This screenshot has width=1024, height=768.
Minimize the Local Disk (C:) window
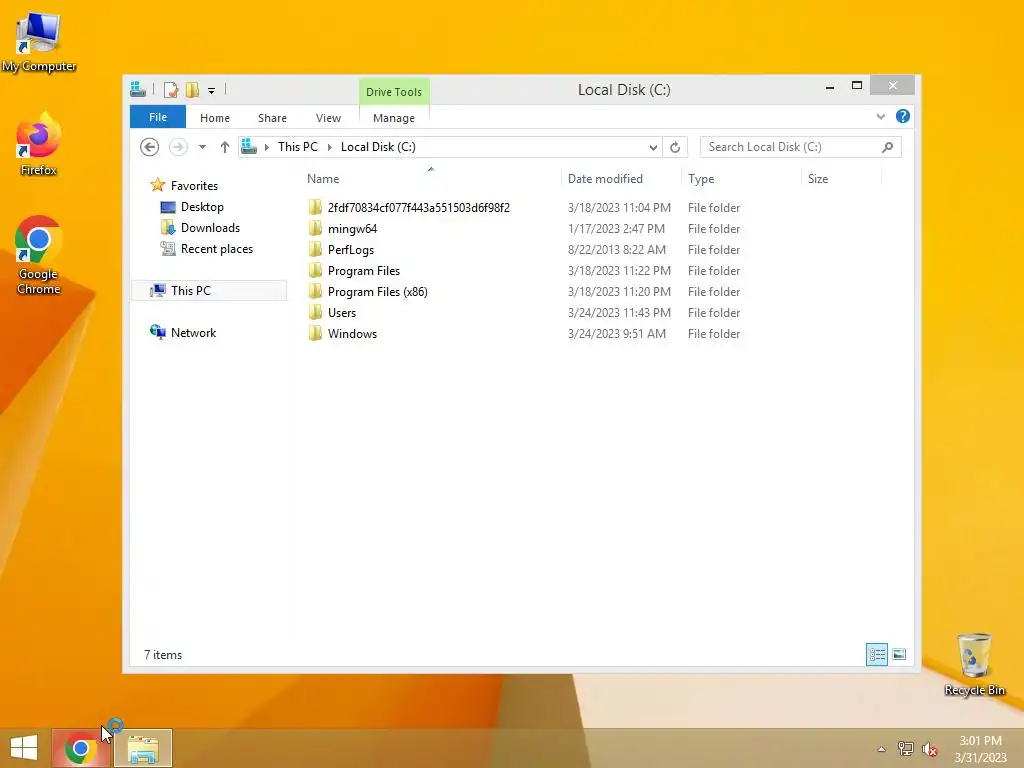[829, 86]
